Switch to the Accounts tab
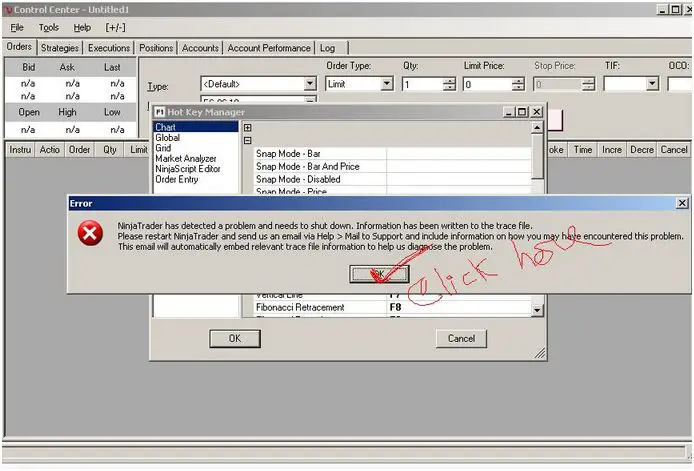Image resolution: width=694 pixels, height=471 pixels. click(200, 48)
